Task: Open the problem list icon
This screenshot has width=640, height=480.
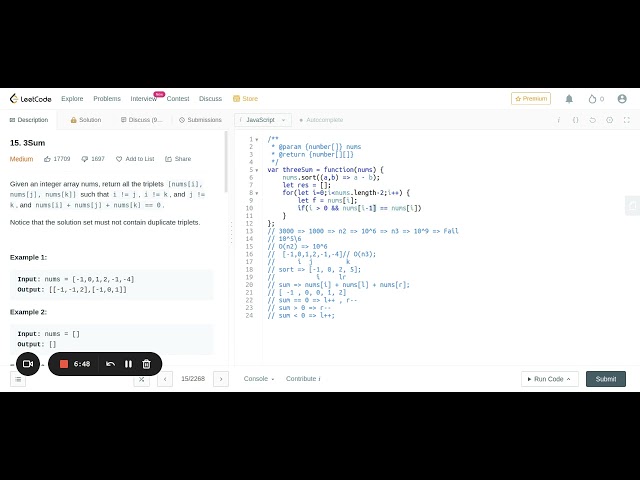Action: [x=18, y=379]
